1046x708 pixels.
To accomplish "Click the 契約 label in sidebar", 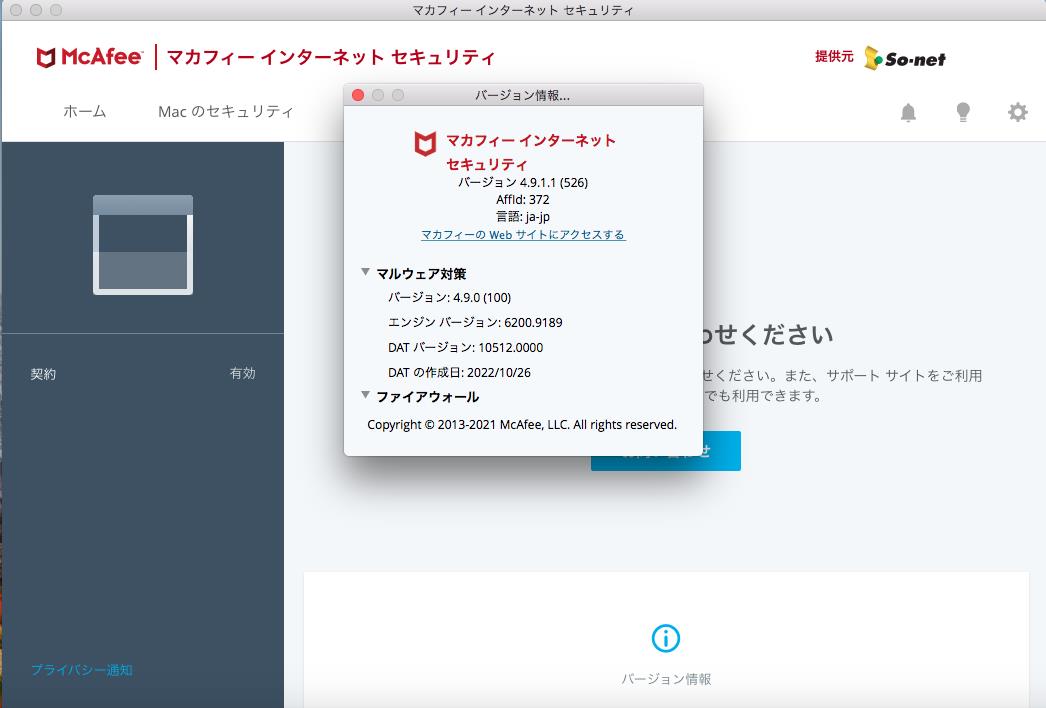I will click(x=43, y=374).
